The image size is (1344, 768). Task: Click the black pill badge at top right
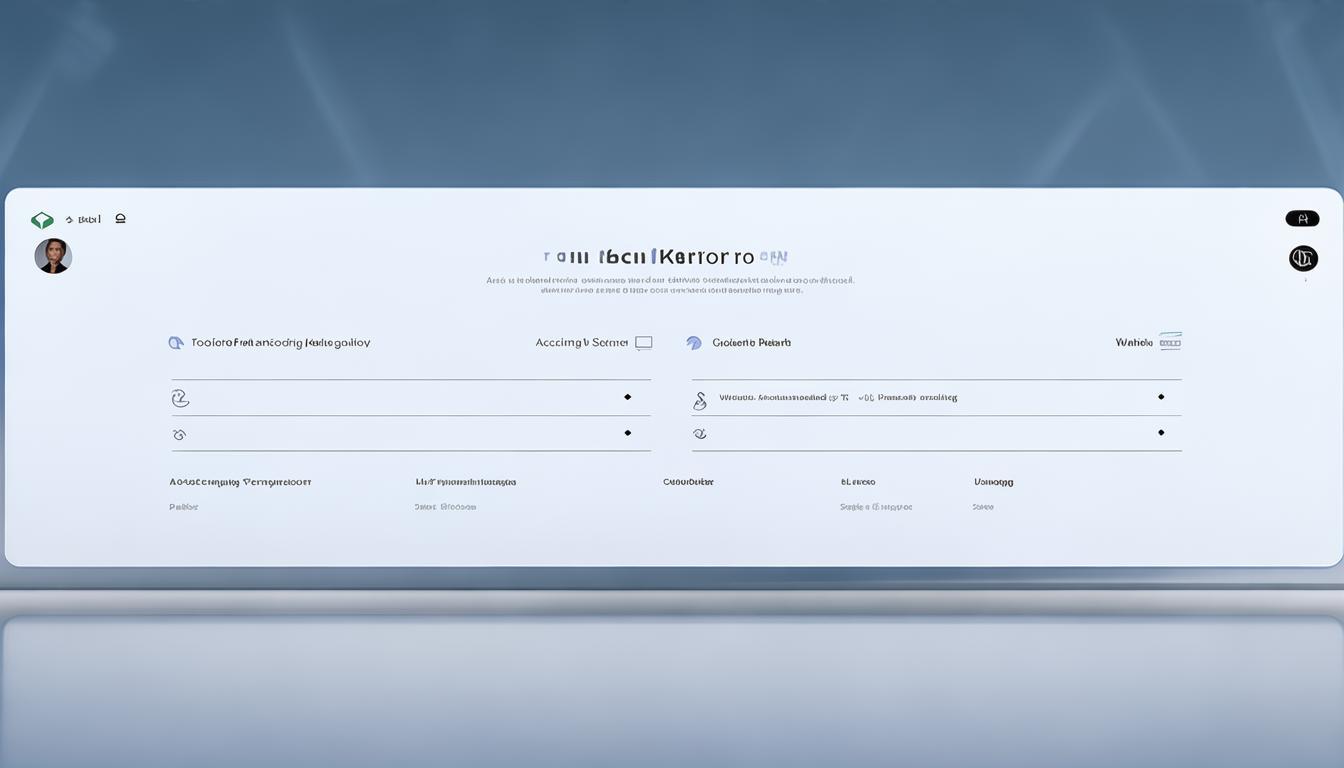click(x=1302, y=219)
